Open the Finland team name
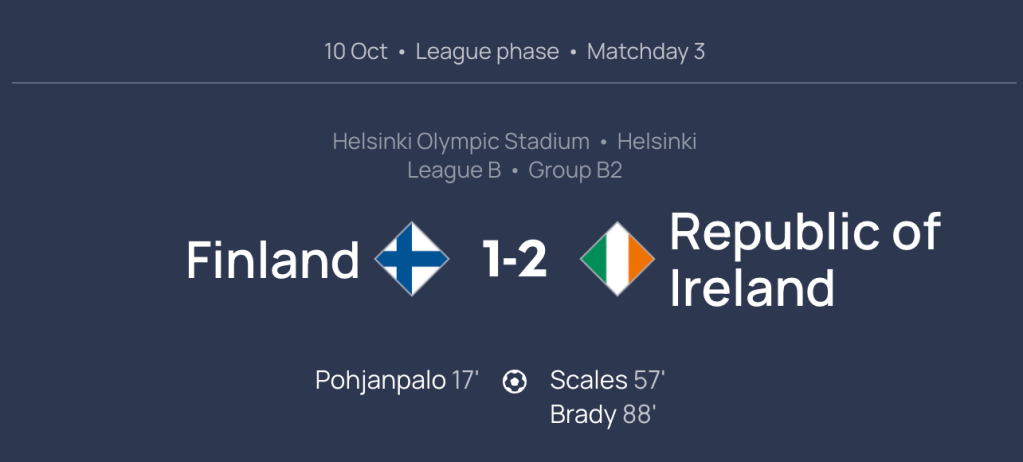 (273, 260)
